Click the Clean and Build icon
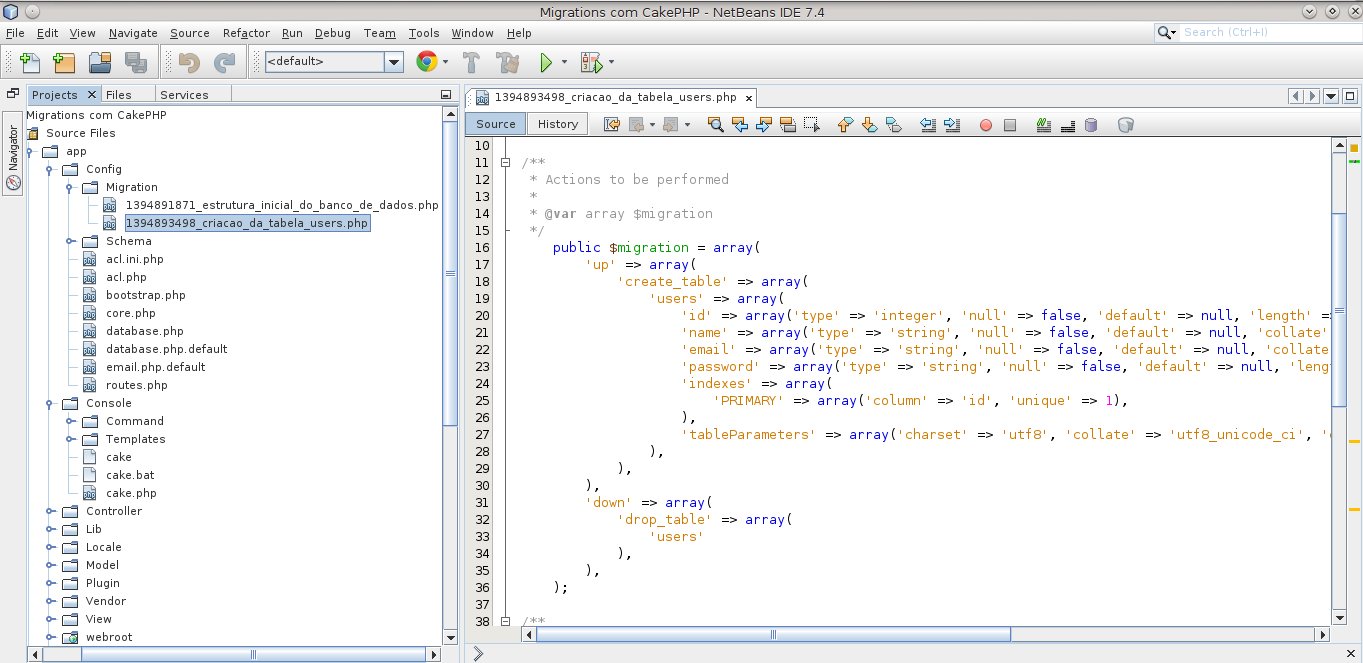The height and width of the screenshot is (663, 1363). (x=508, y=62)
